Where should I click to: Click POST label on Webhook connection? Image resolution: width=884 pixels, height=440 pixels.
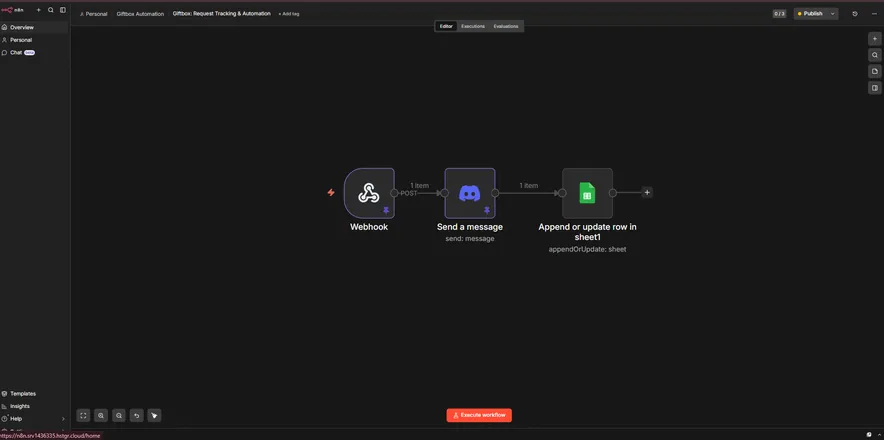click(409, 193)
